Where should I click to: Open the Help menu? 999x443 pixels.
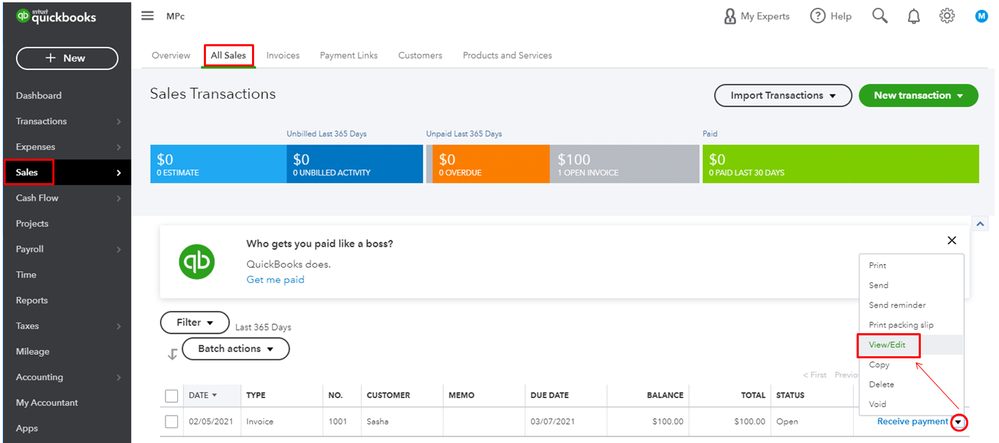click(x=831, y=17)
